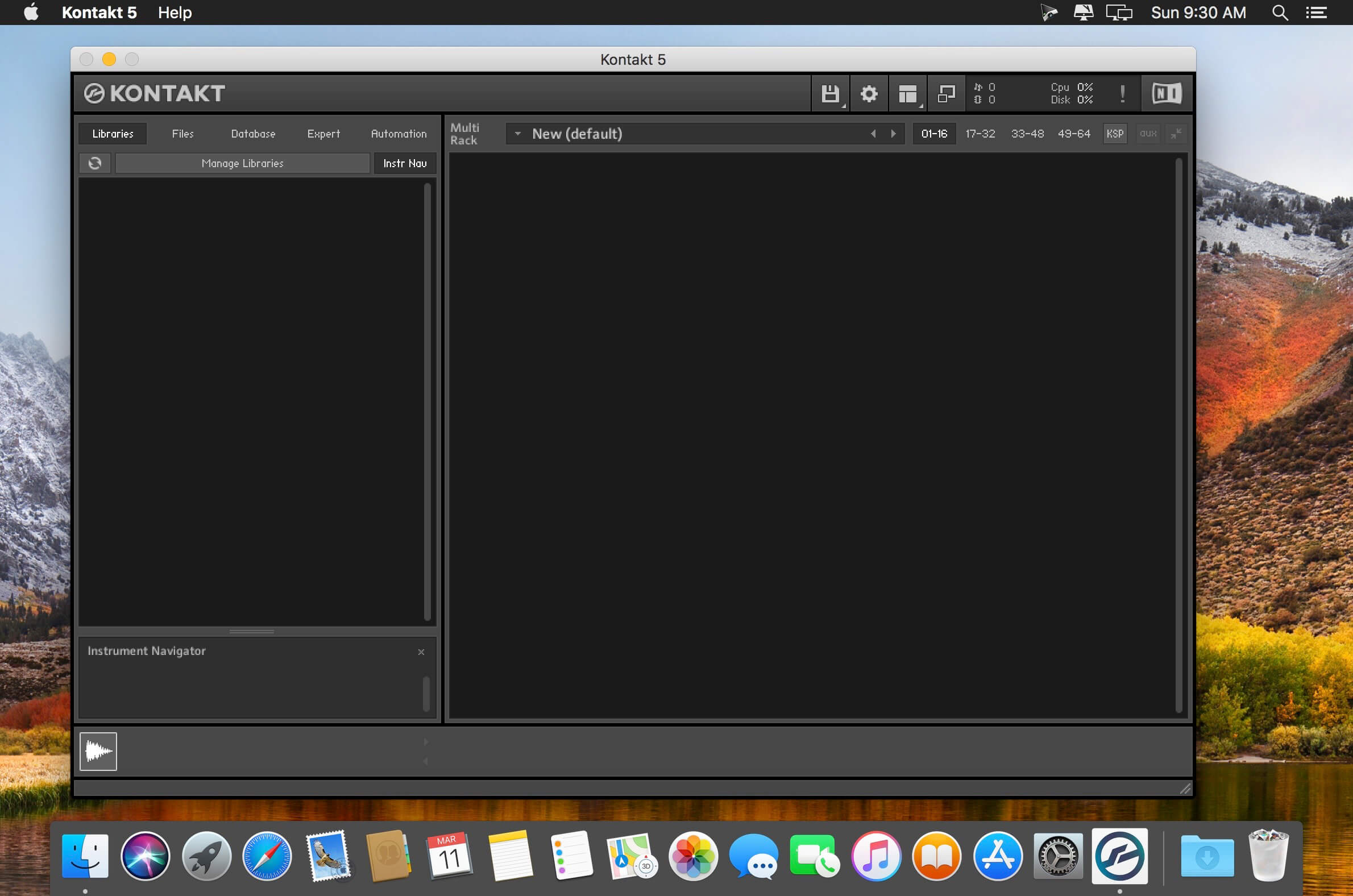Image resolution: width=1353 pixels, height=896 pixels.
Task: Toggle the rack view layout icon
Action: click(908, 92)
